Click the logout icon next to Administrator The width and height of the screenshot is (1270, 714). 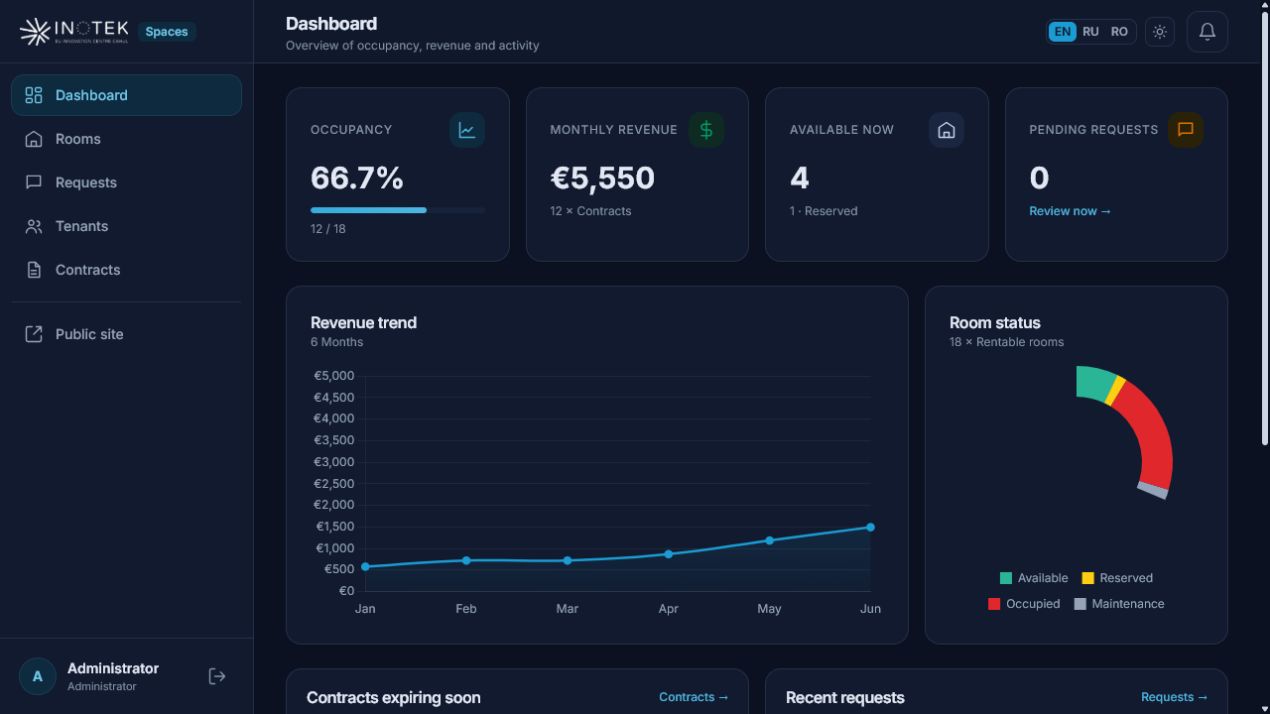tap(217, 677)
